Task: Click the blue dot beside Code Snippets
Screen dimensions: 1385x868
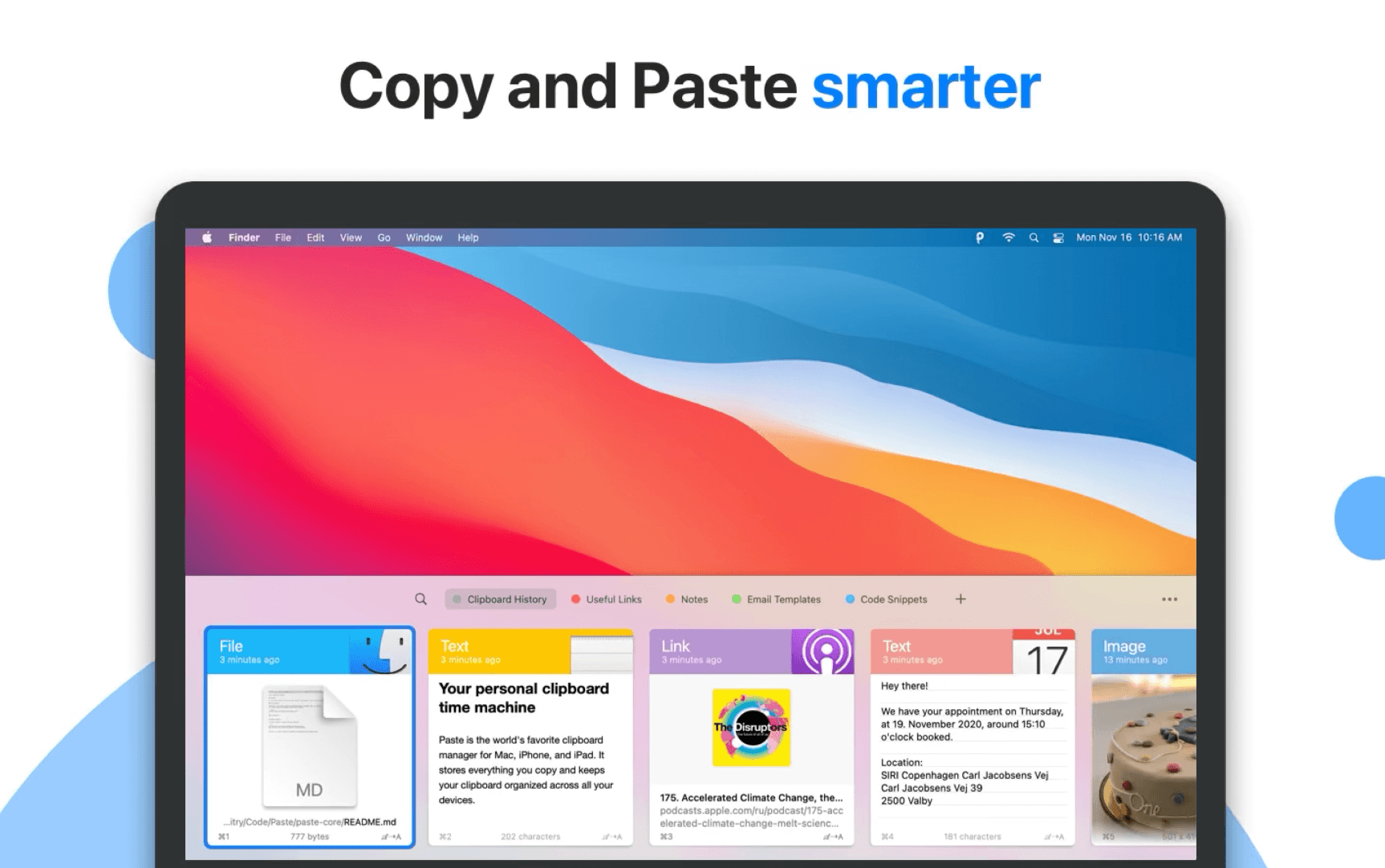Action: coord(850,599)
